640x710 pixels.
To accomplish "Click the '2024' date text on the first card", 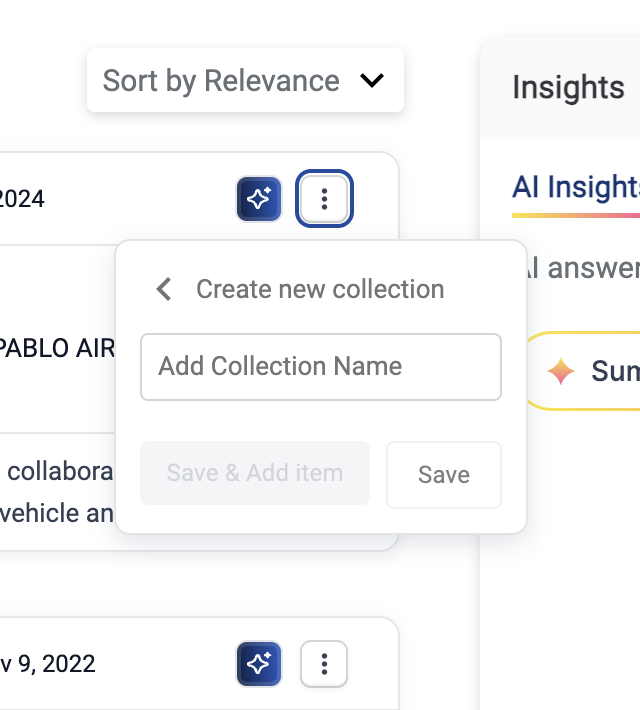I will click(22, 199).
